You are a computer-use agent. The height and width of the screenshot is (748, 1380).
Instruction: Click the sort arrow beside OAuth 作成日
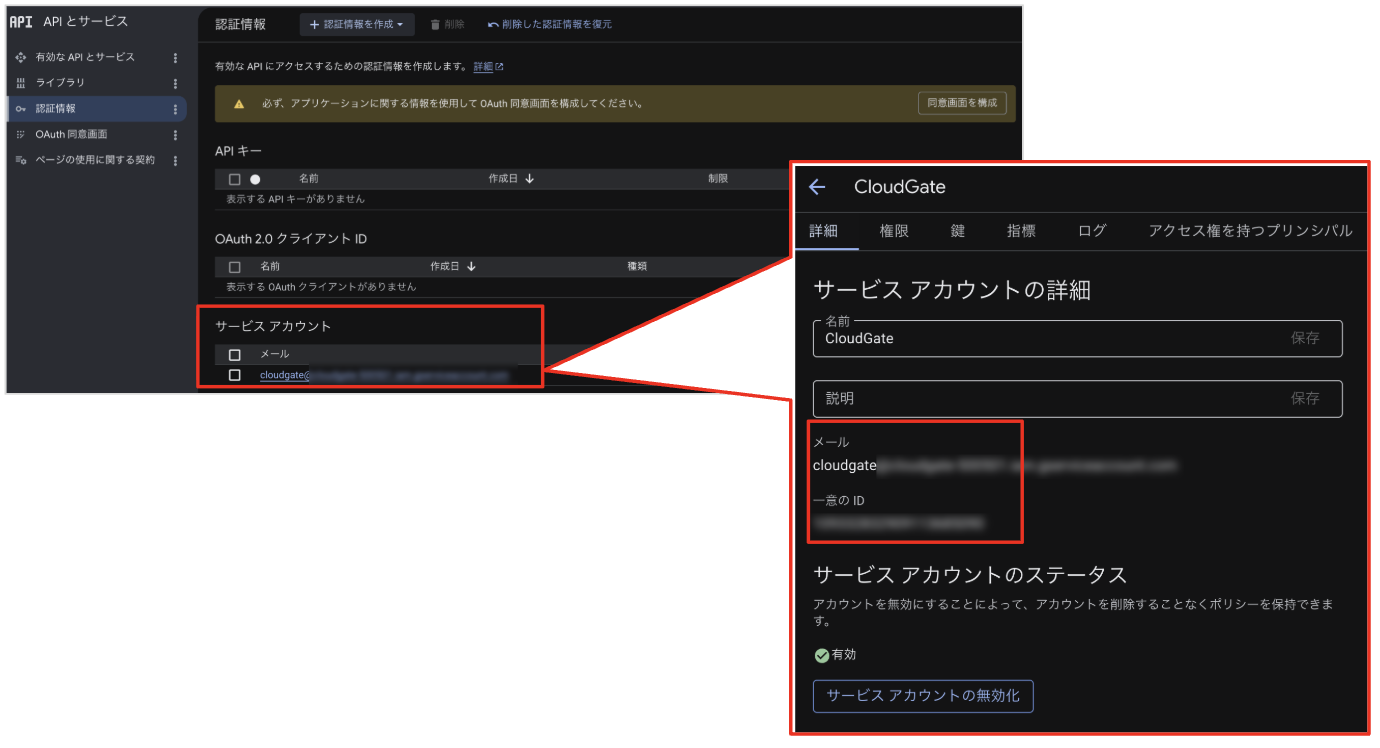click(x=471, y=267)
